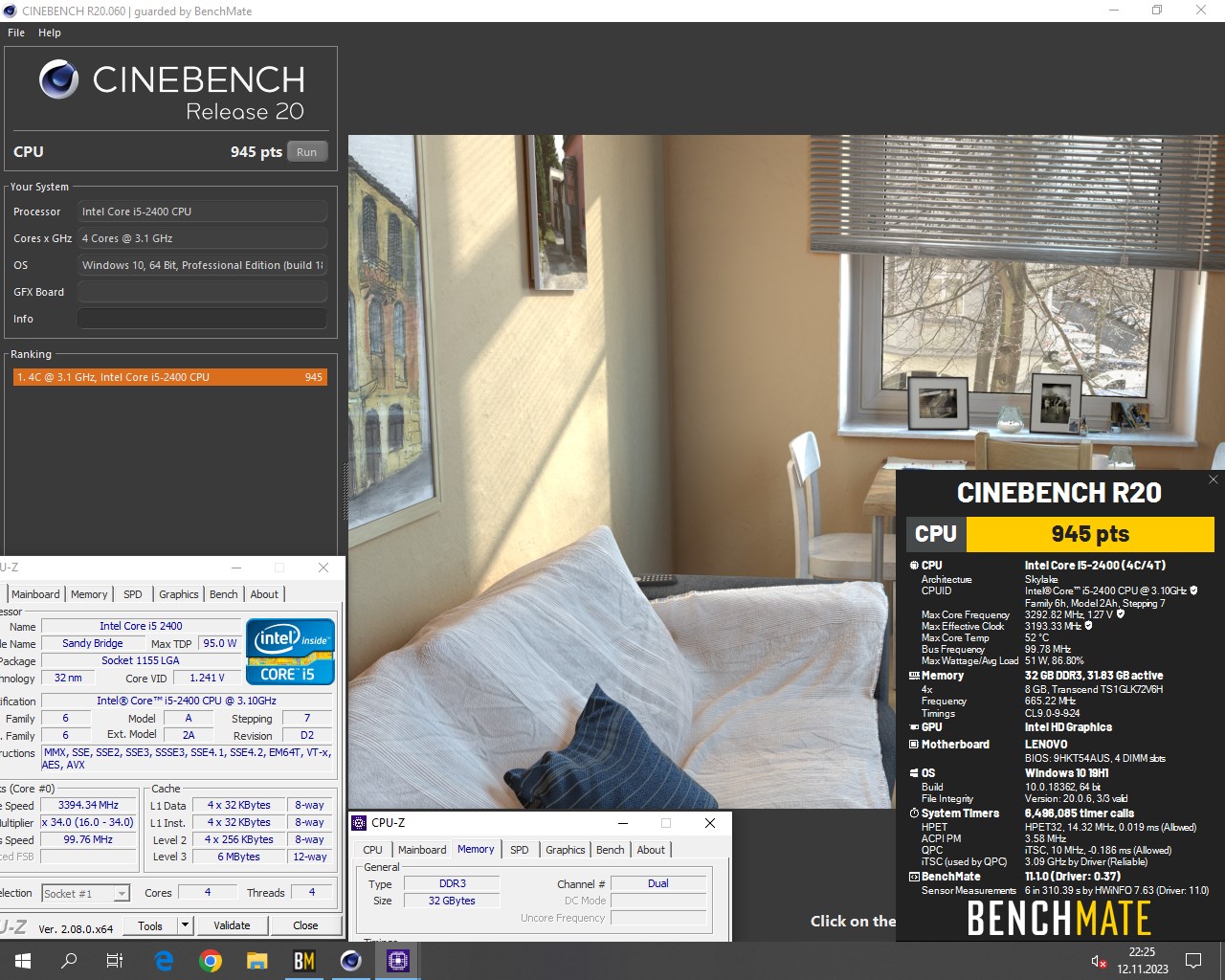Viewport: 1225px width, 980px height.
Task: Switch to Memory tab in left CPU-Z
Action: pyautogui.click(x=89, y=594)
